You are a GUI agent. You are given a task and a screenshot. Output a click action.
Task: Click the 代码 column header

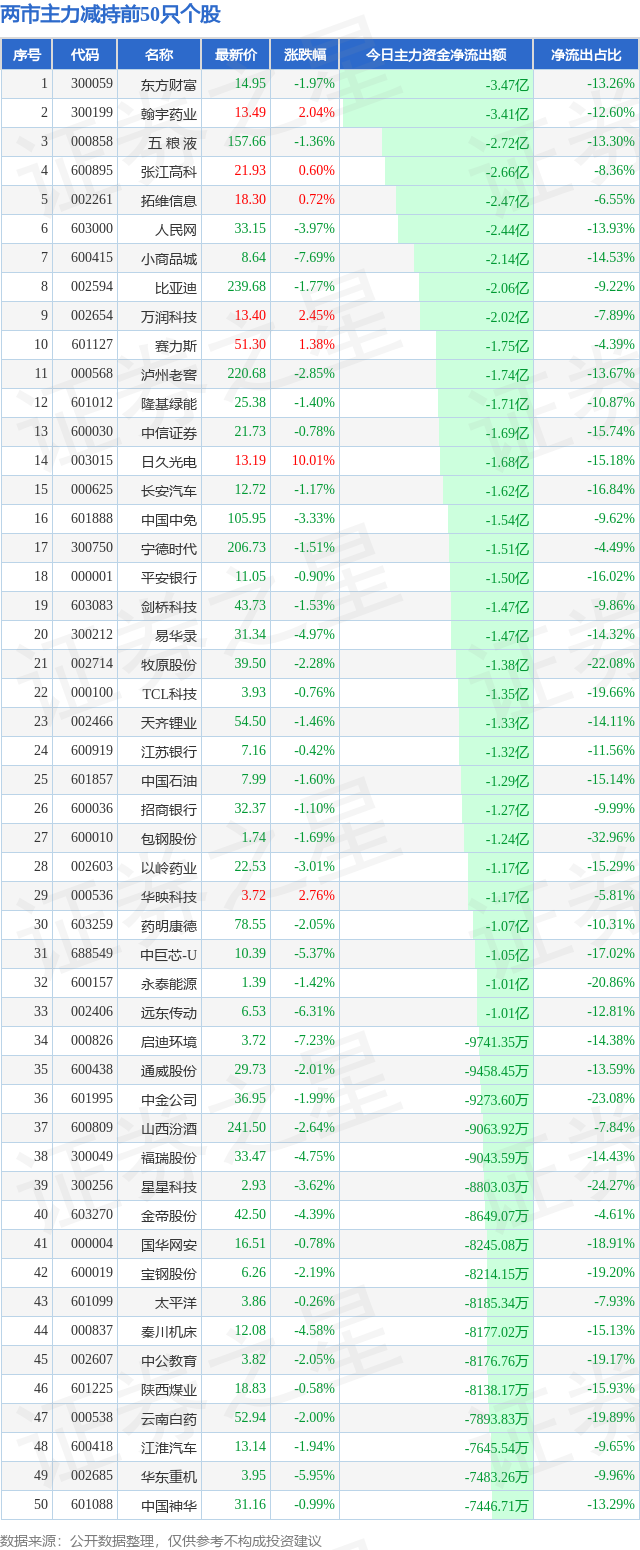85,54
